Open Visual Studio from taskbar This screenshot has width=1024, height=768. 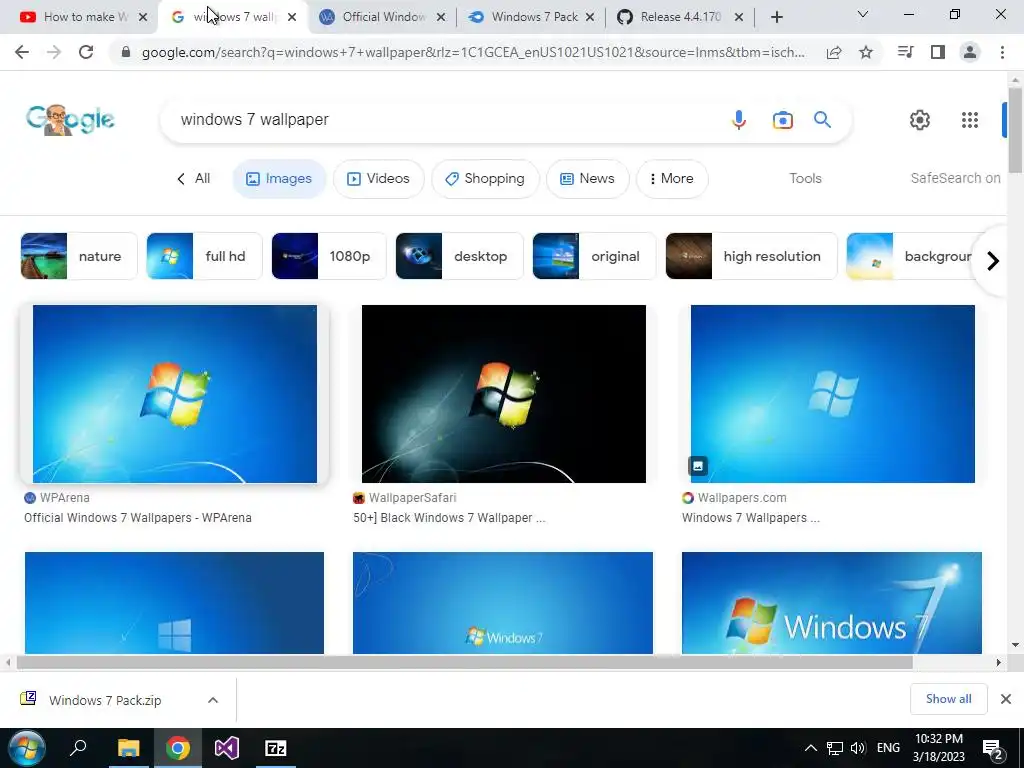[227, 748]
